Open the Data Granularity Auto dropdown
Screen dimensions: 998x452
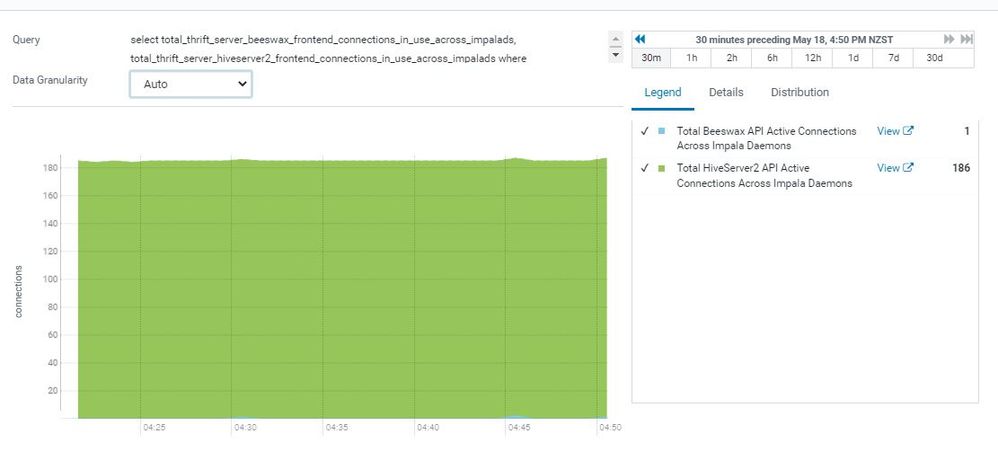(190, 85)
